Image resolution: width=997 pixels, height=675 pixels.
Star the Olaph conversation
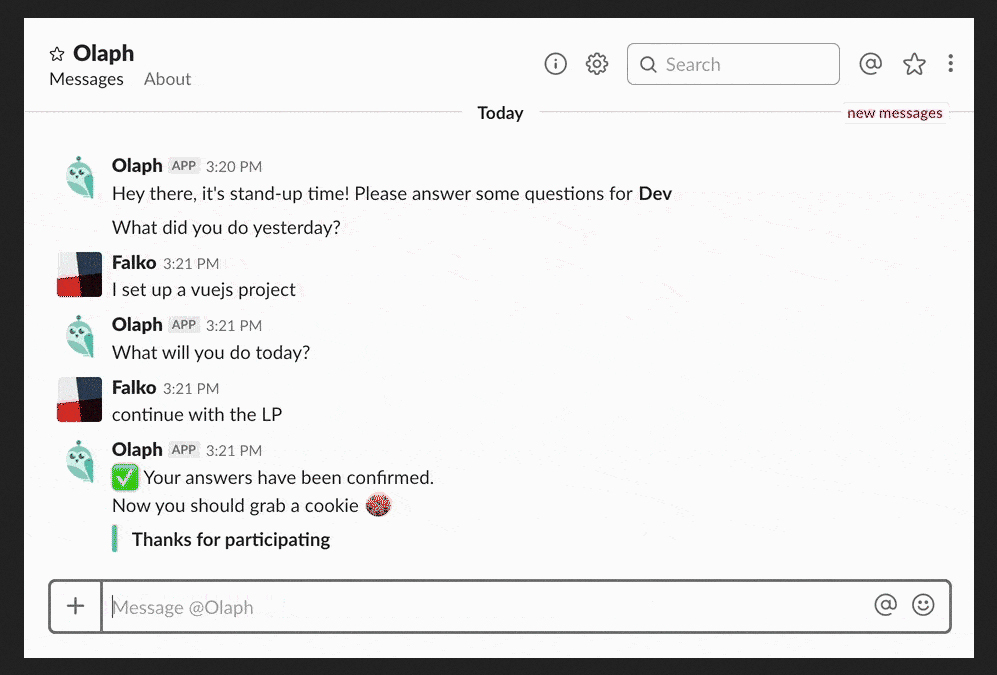point(57,54)
